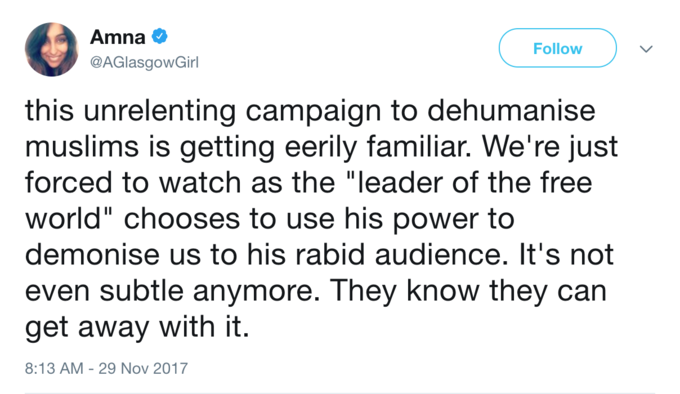
Task: Click the tweet's first line beginning "this unrelenting"
Action: (310, 111)
